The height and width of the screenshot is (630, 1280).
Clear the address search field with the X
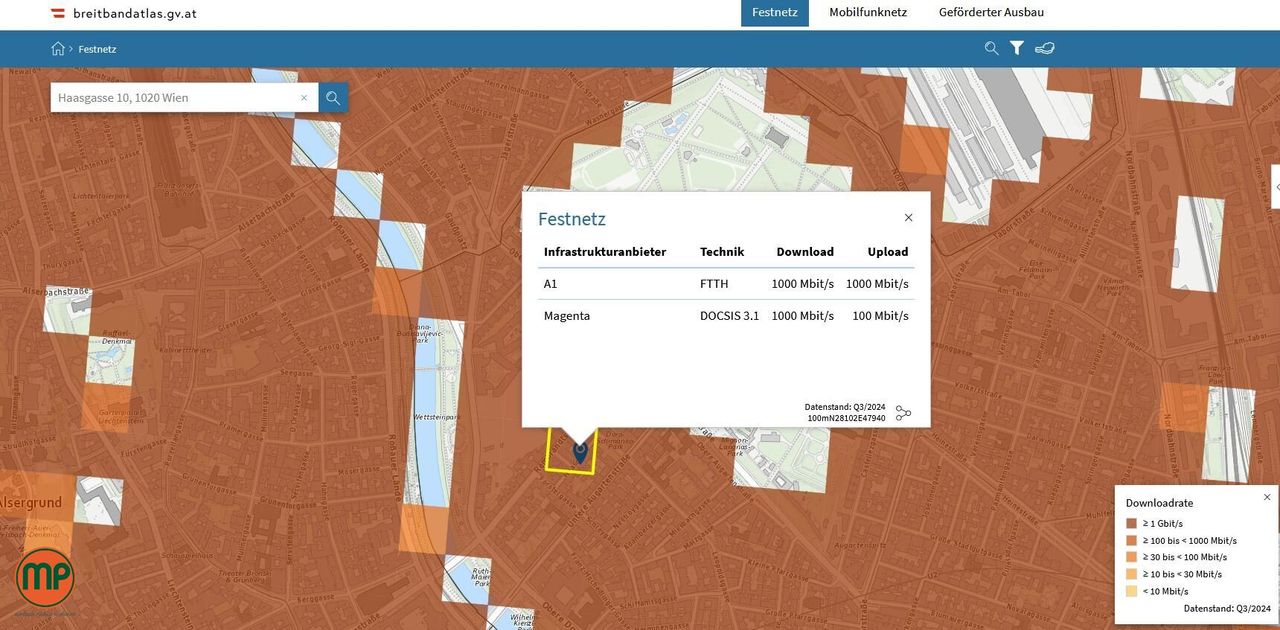point(304,98)
